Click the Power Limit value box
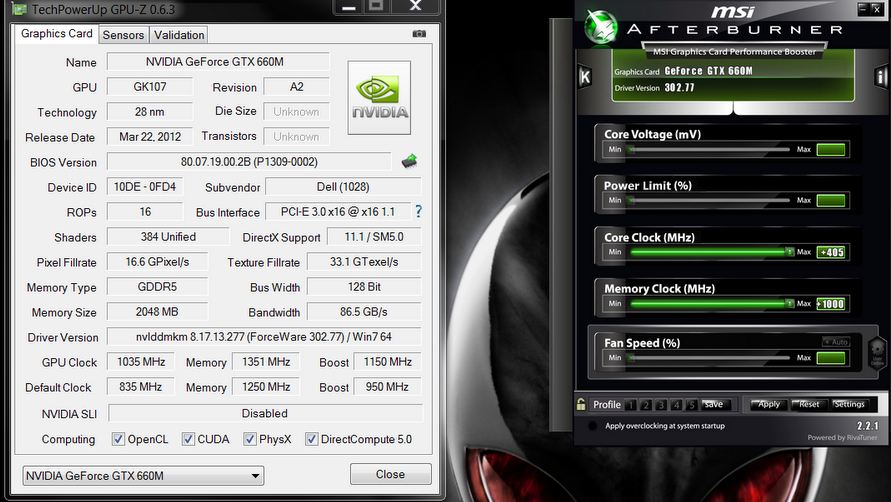The width and height of the screenshot is (891, 502). pos(831,200)
